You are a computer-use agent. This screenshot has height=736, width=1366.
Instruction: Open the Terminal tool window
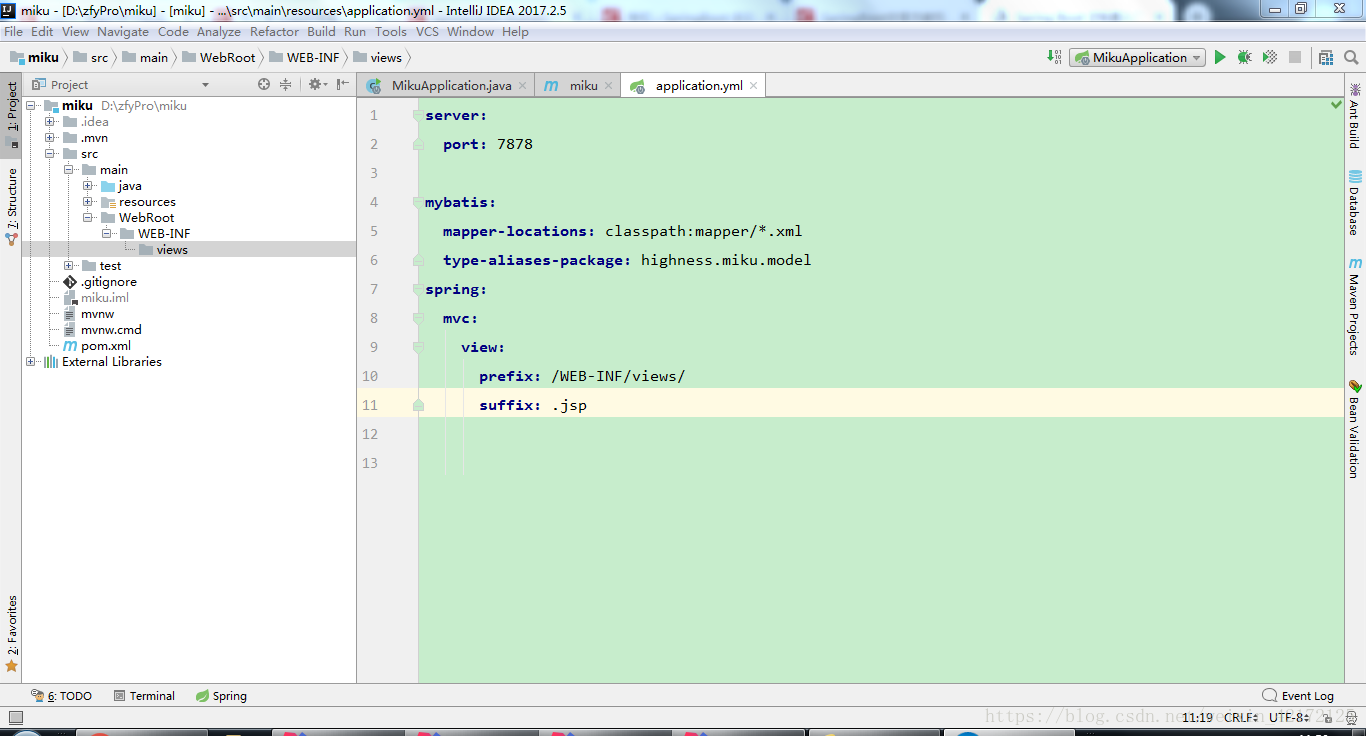[144, 695]
